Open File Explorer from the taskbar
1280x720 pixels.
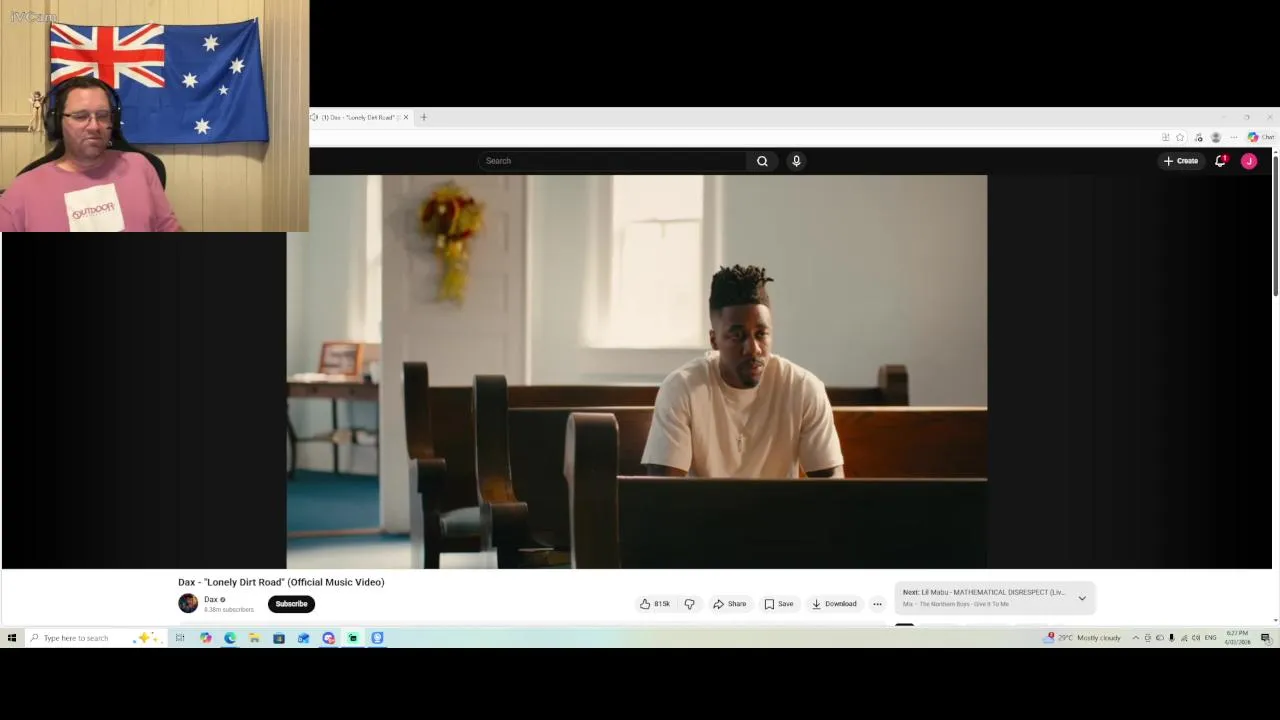(x=254, y=638)
